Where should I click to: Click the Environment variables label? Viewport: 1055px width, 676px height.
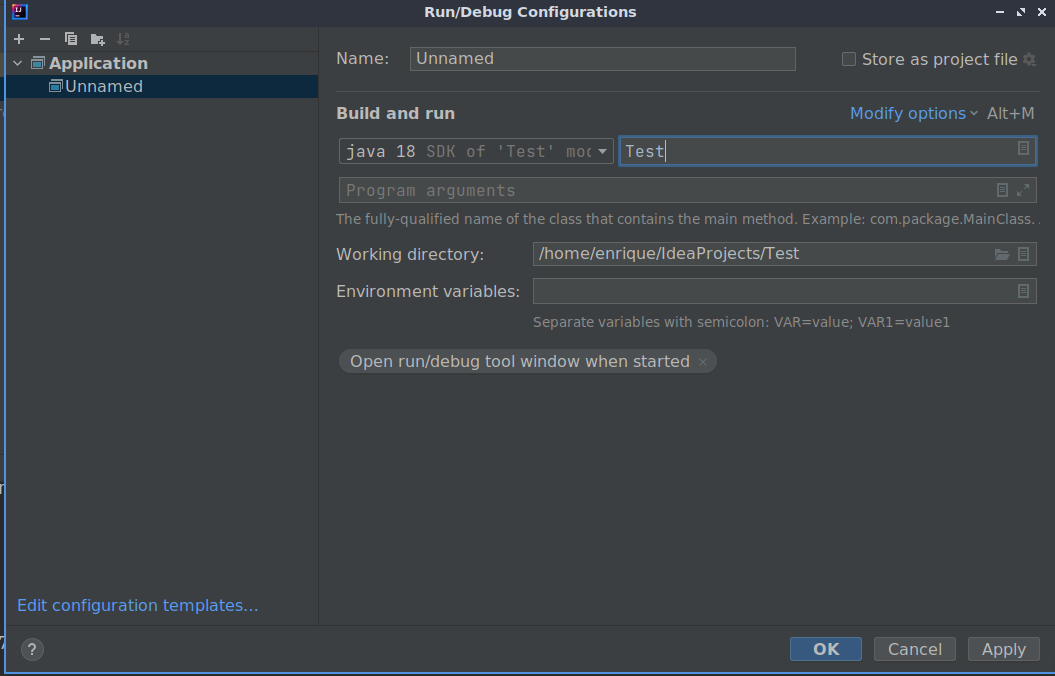point(428,291)
